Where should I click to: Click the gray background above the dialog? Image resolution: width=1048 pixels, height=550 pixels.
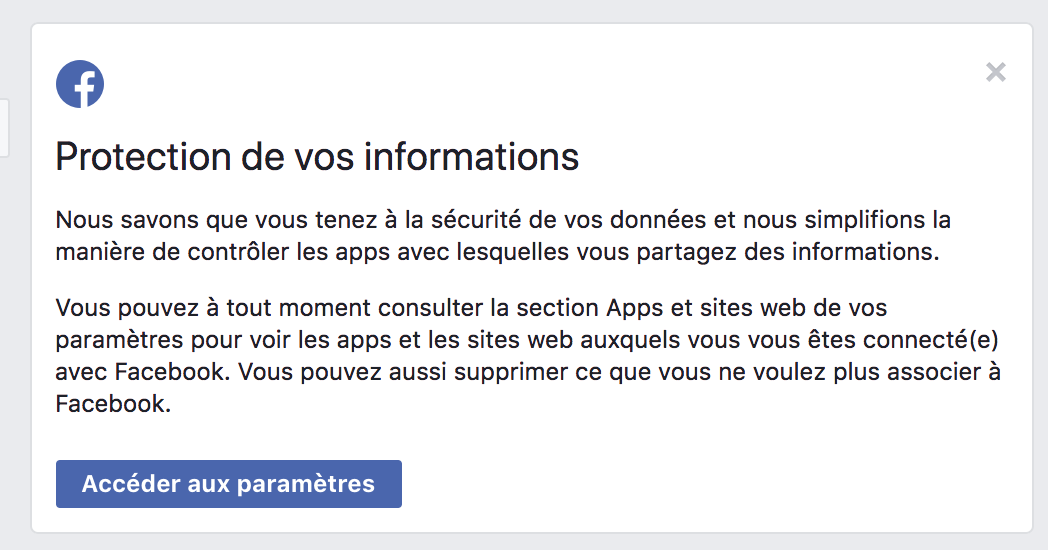pos(524,10)
